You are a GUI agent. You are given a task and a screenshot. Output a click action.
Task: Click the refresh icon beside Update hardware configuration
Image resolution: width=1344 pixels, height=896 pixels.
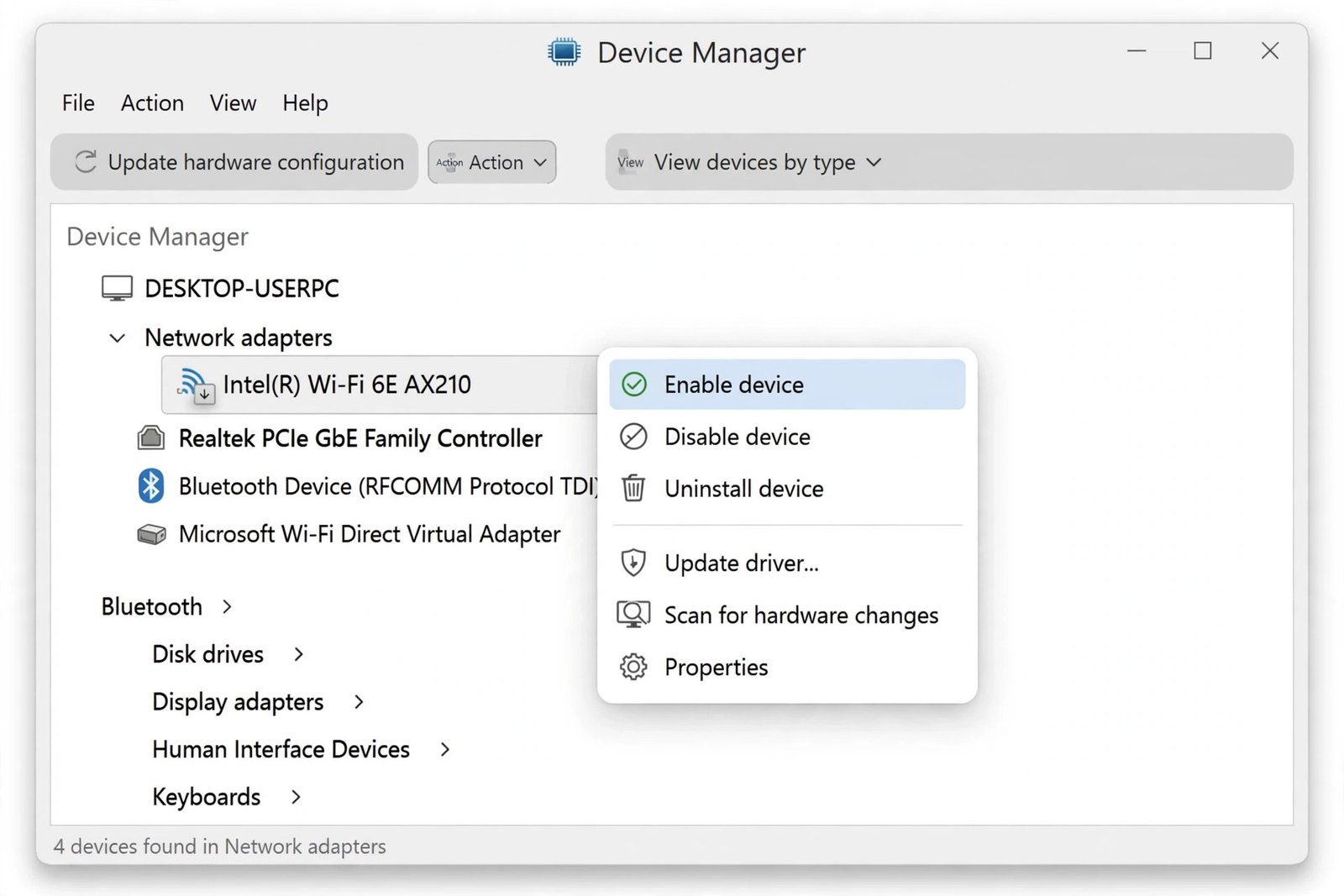pyautogui.click(x=86, y=162)
